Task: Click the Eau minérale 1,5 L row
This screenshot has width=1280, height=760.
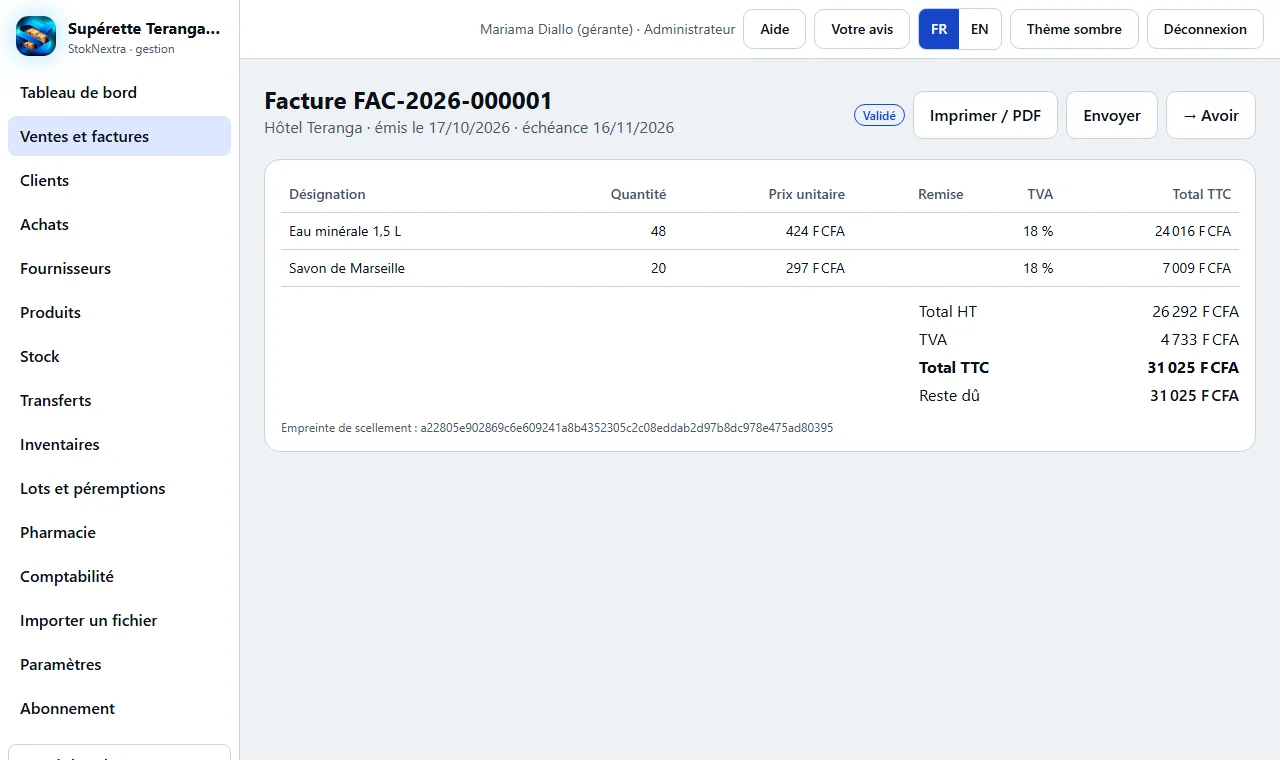Action: click(x=760, y=231)
